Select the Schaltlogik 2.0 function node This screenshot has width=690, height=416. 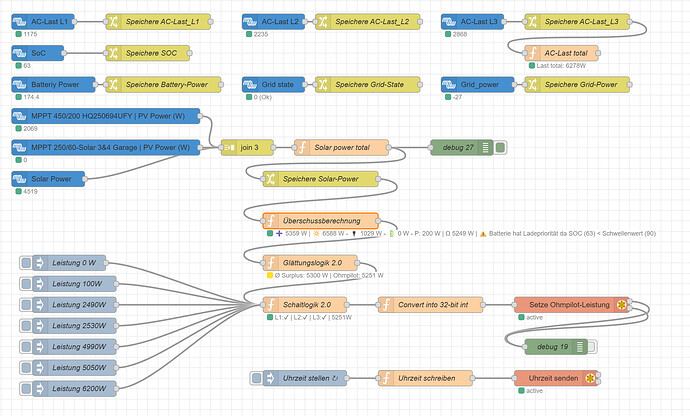pos(305,305)
